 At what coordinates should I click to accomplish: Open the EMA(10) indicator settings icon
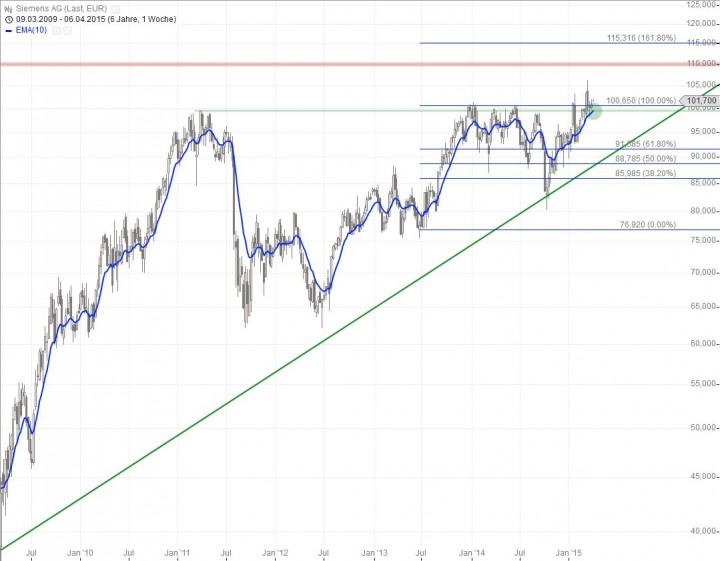(57, 31)
